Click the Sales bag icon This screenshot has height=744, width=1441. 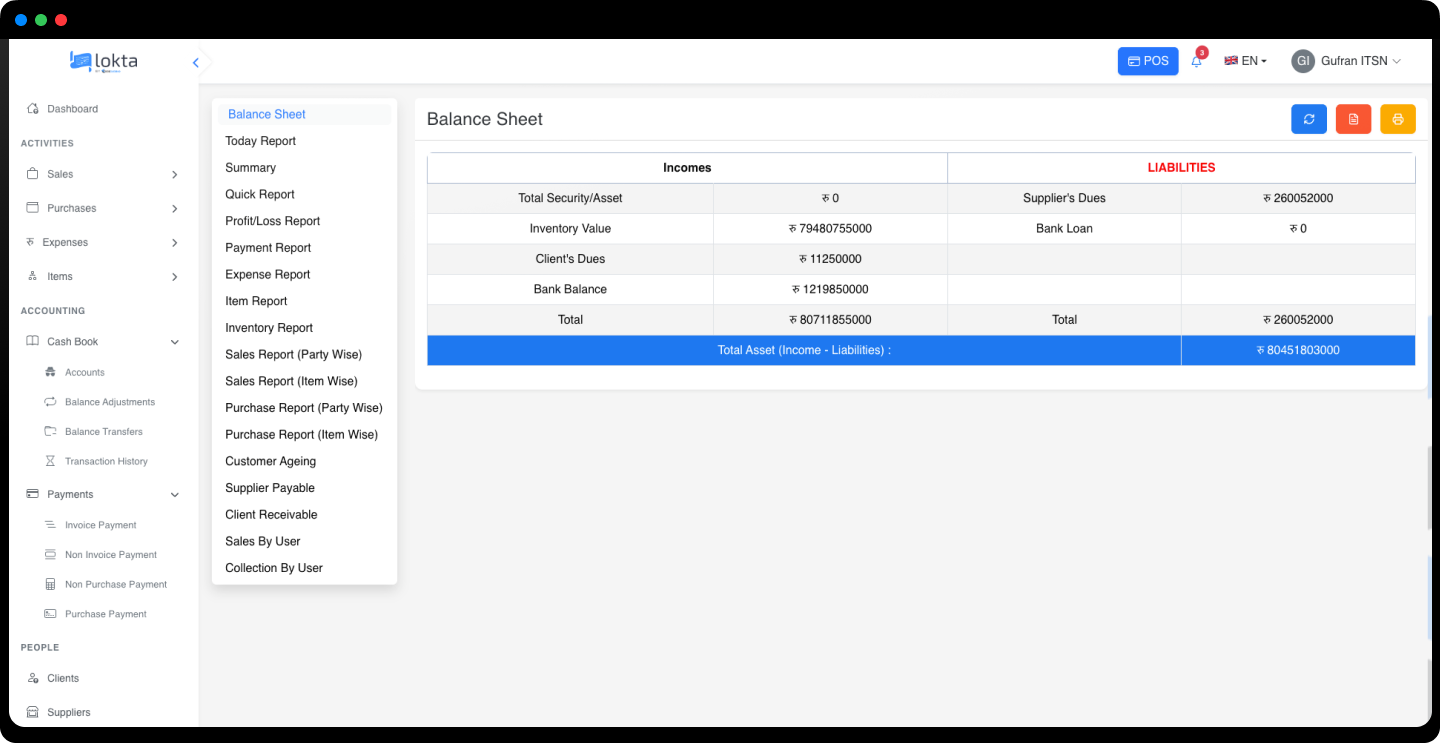pos(33,174)
